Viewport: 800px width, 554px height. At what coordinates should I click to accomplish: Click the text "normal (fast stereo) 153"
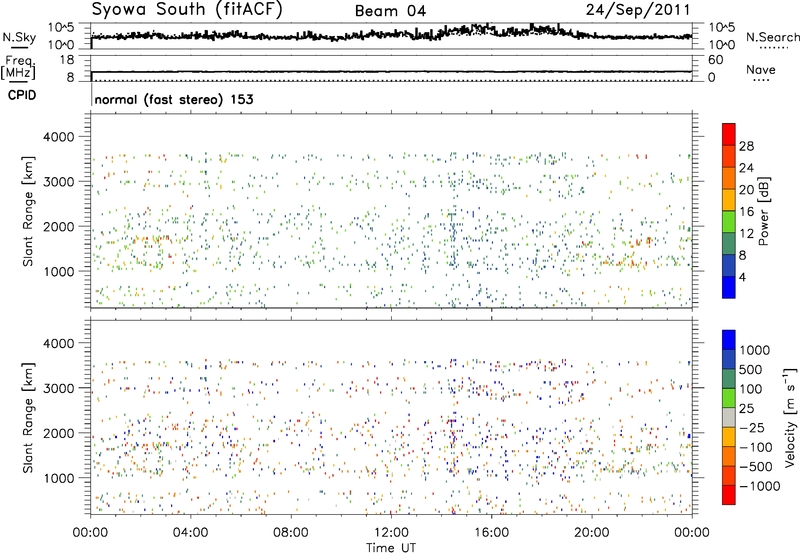tap(174, 99)
